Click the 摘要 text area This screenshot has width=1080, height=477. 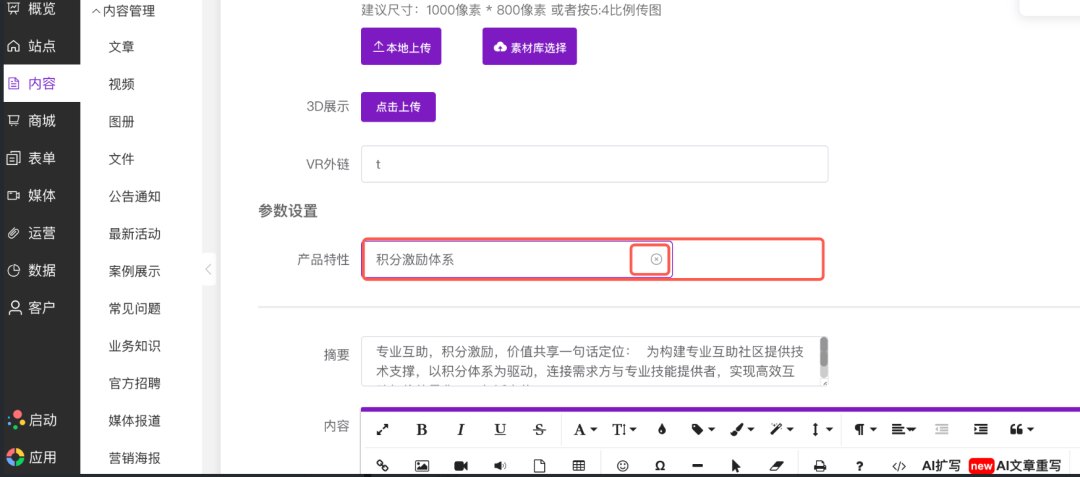(594, 361)
